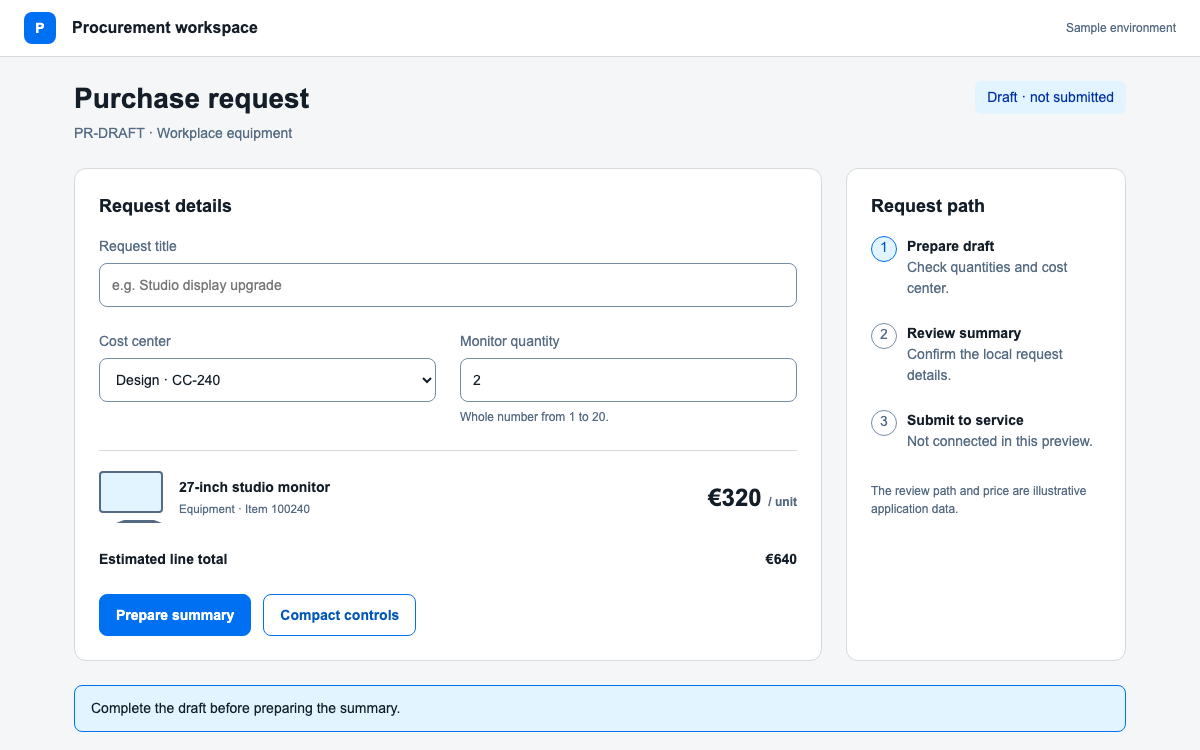1200x750 pixels.
Task: Click the €320 unit price
Action: point(735,498)
